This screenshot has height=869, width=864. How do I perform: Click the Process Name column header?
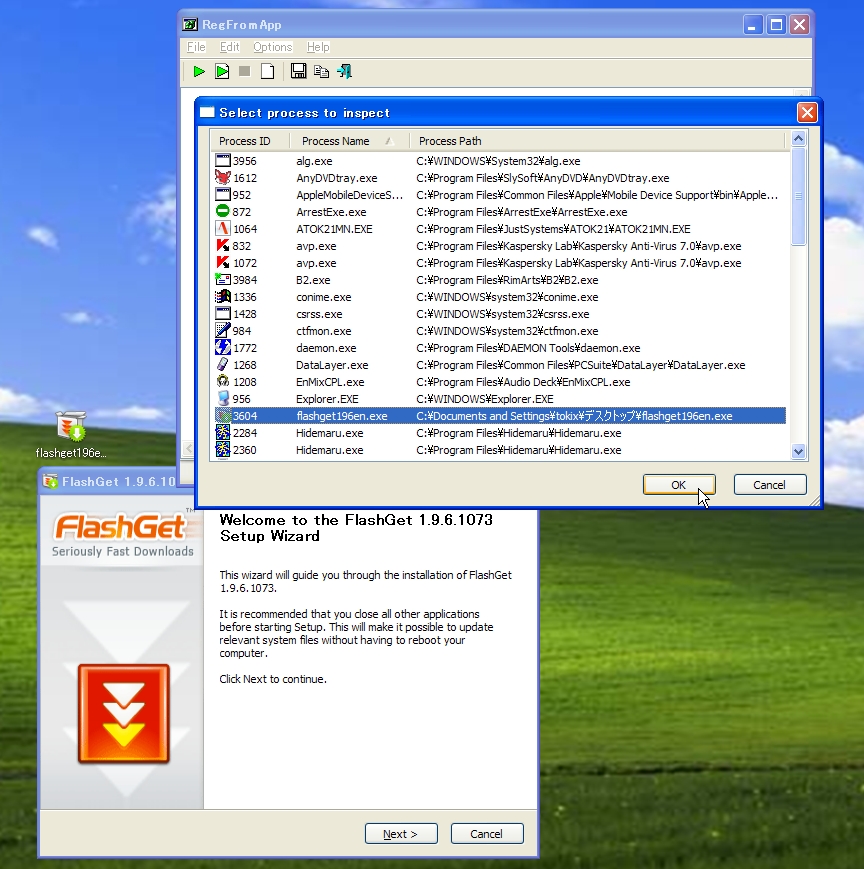[x=350, y=141]
